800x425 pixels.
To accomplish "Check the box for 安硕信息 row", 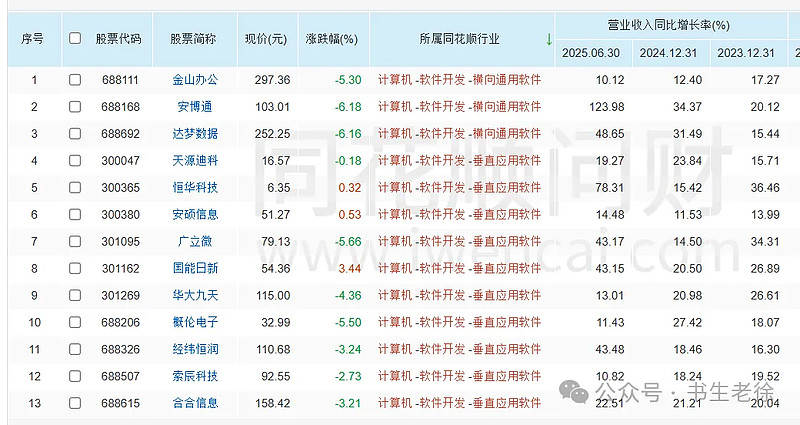I will (x=75, y=214).
